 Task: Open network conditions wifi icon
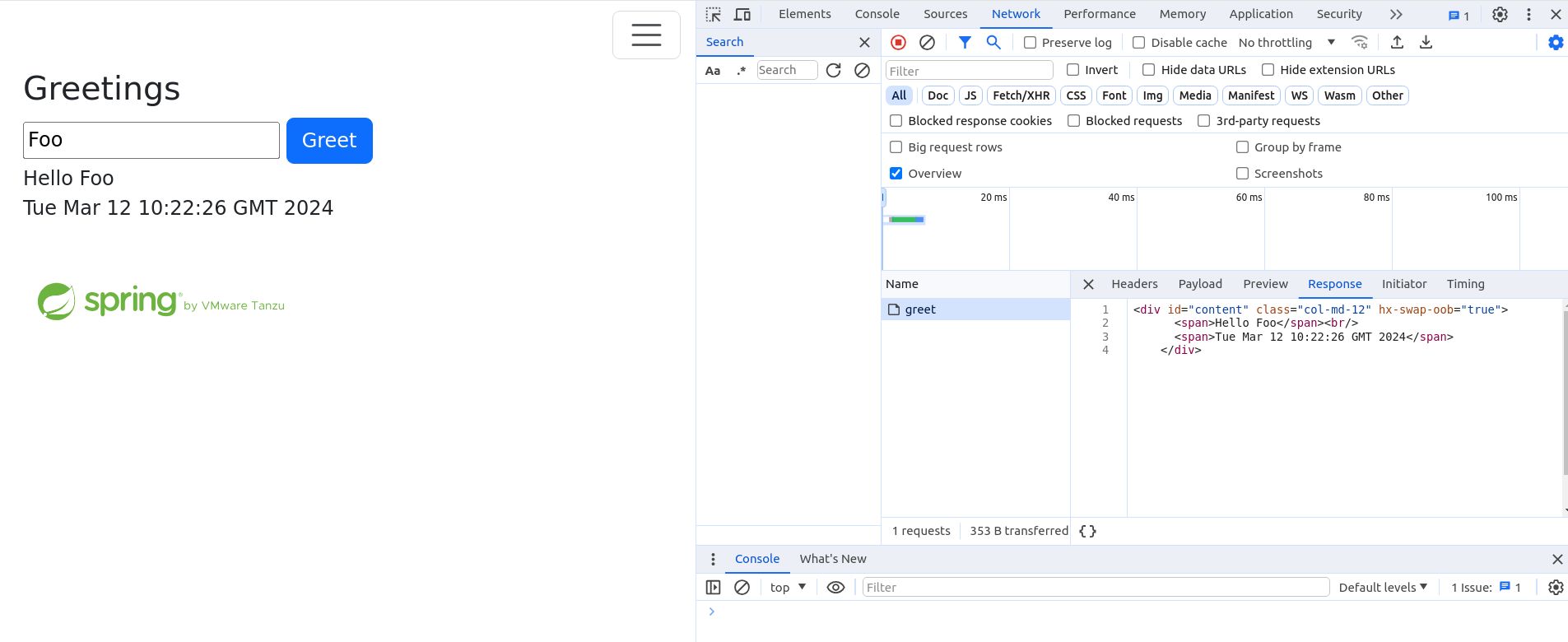click(1360, 42)
